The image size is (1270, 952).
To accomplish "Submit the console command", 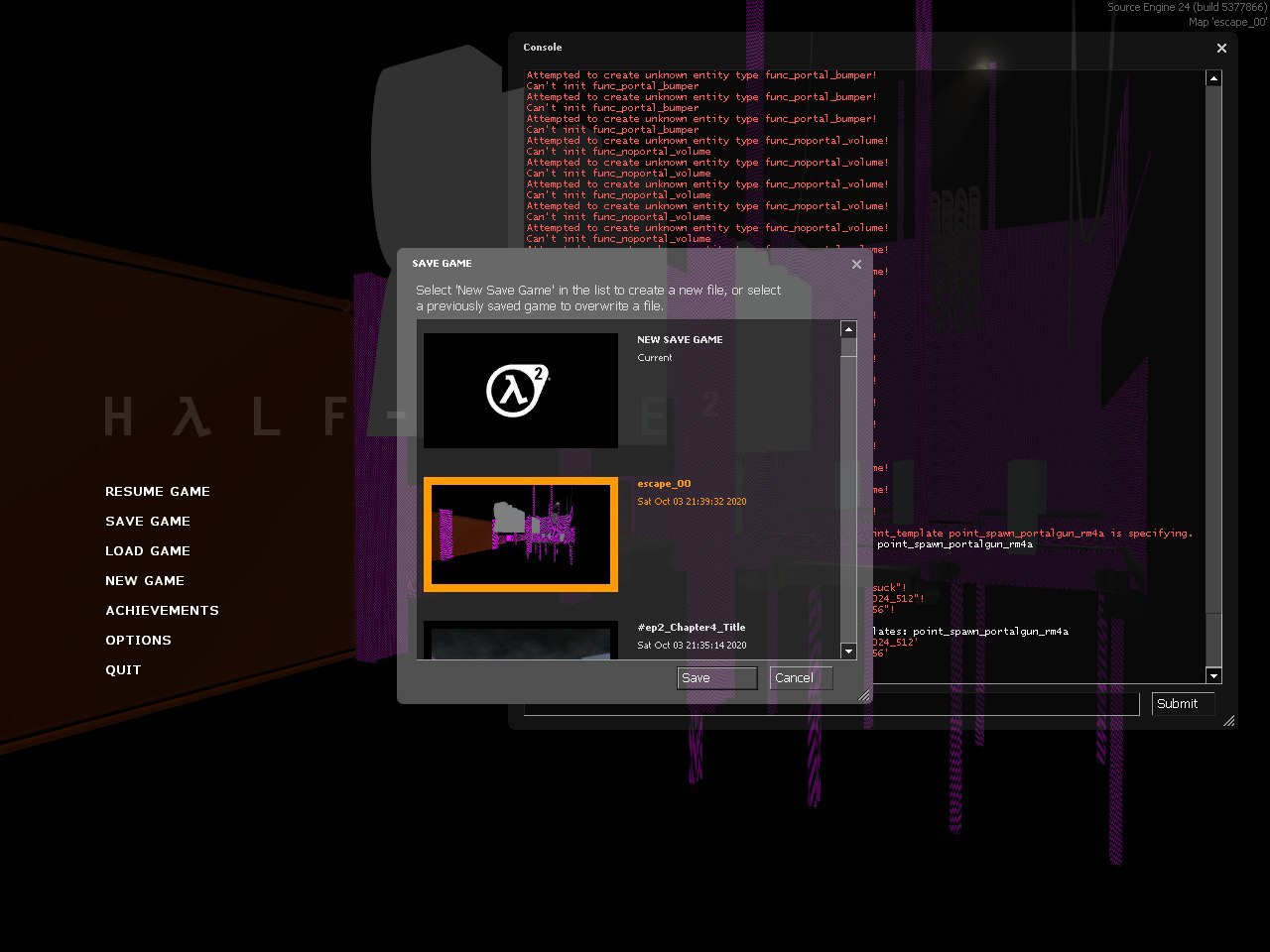I will 1183,704.
